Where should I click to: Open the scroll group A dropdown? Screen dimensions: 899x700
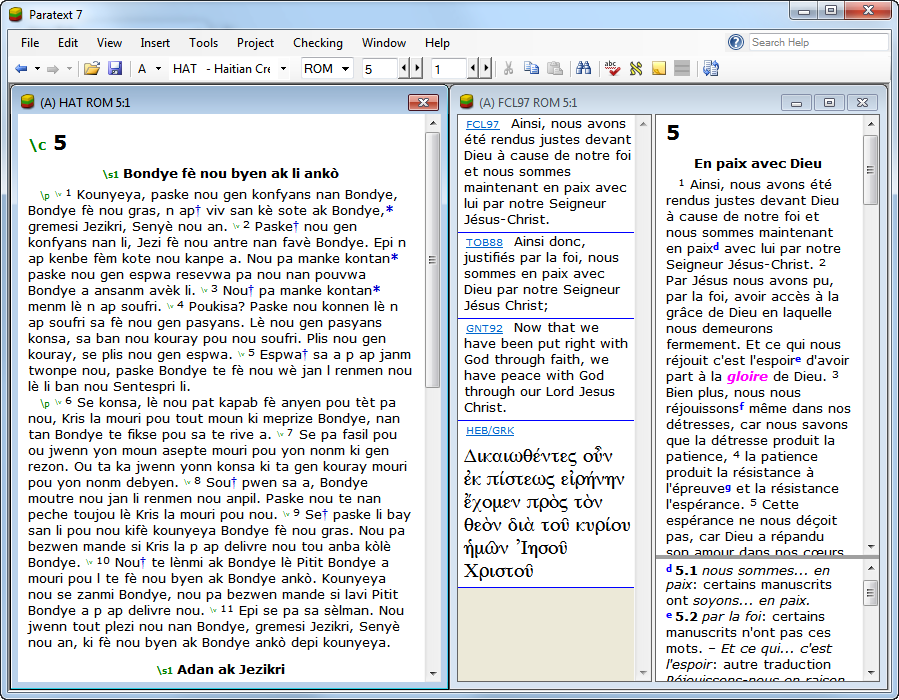(150, 69)
